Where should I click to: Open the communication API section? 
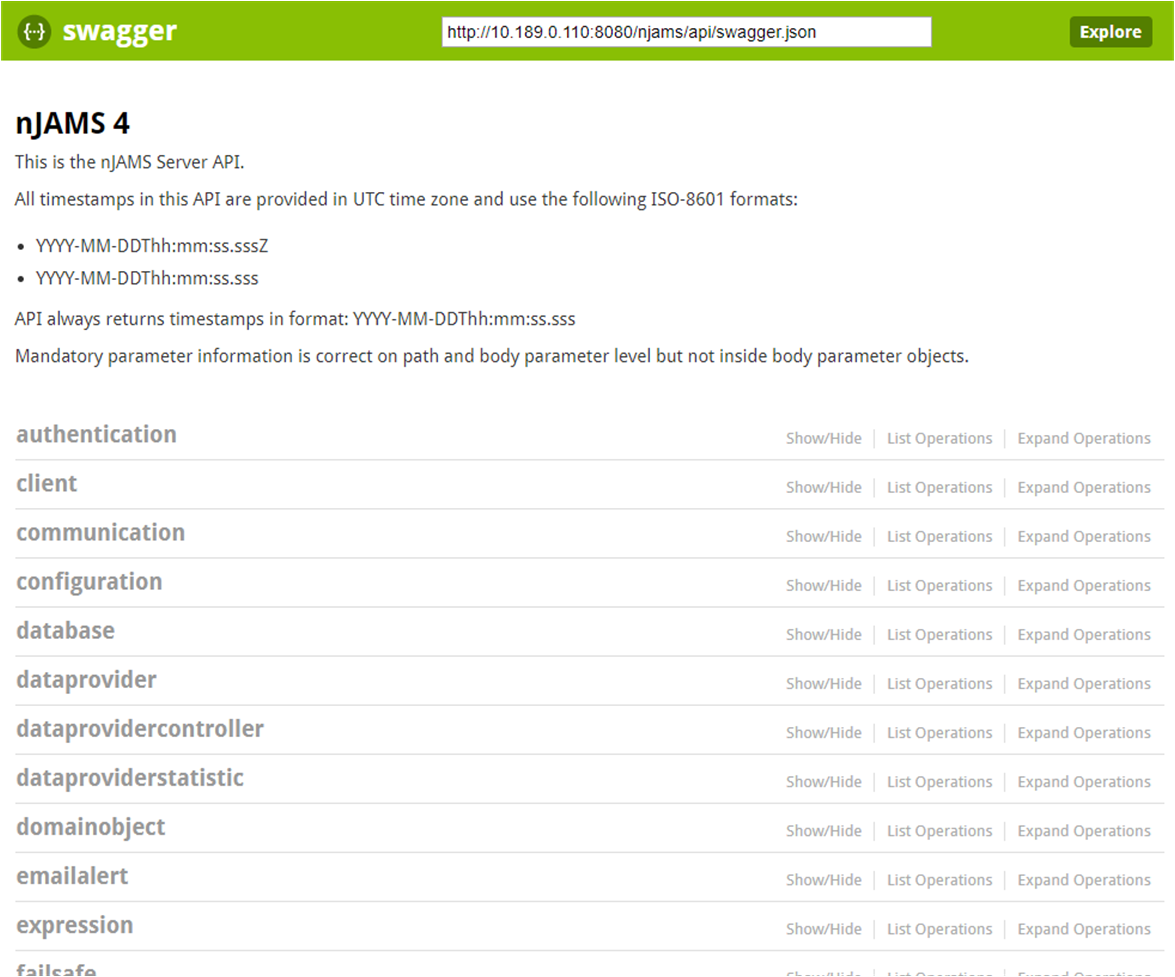pos(100,533)
